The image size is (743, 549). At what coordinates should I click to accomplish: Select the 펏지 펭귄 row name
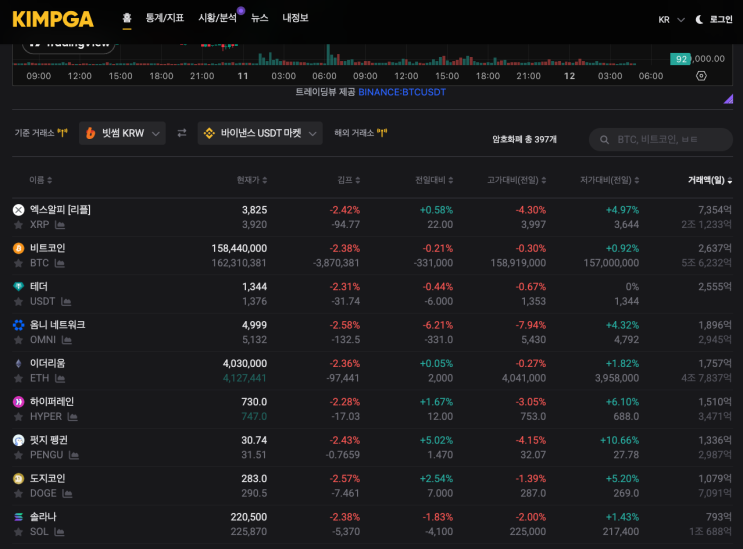click(x=49, y=440)
